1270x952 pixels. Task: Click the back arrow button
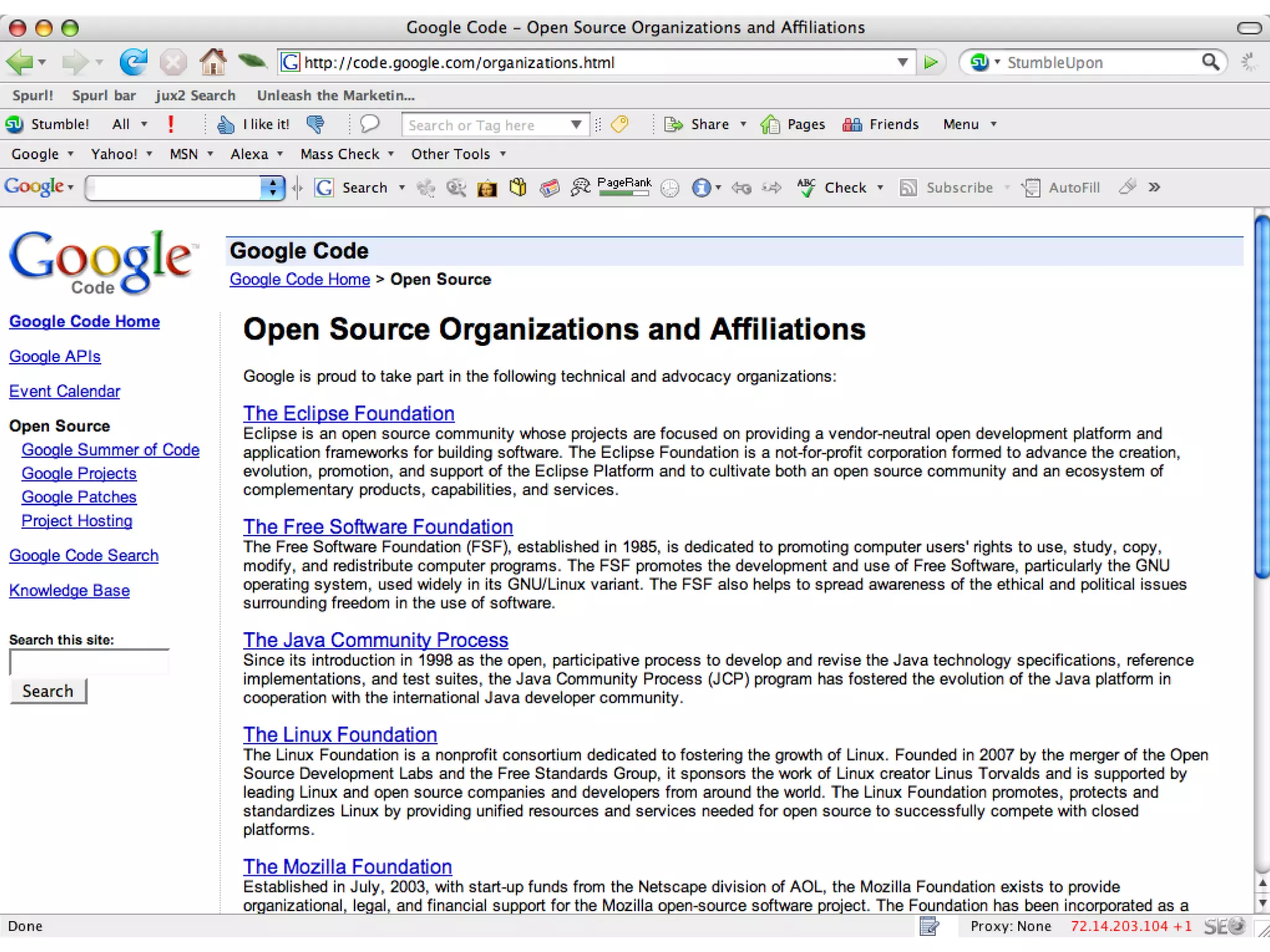19,62
